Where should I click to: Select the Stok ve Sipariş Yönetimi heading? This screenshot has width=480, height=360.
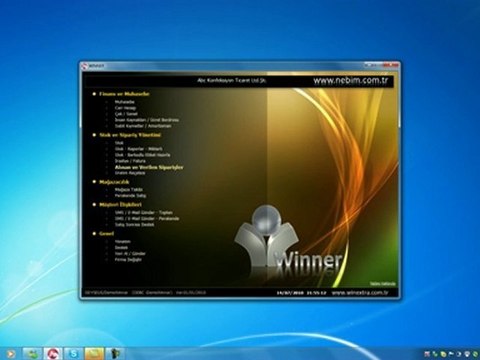coord(130,135)
